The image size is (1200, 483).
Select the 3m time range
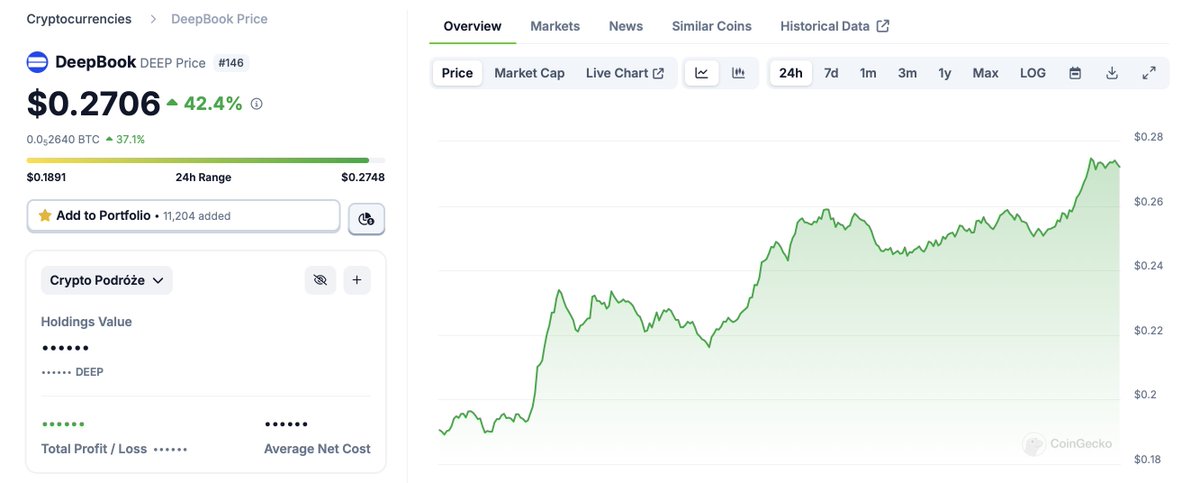point(907,73)
